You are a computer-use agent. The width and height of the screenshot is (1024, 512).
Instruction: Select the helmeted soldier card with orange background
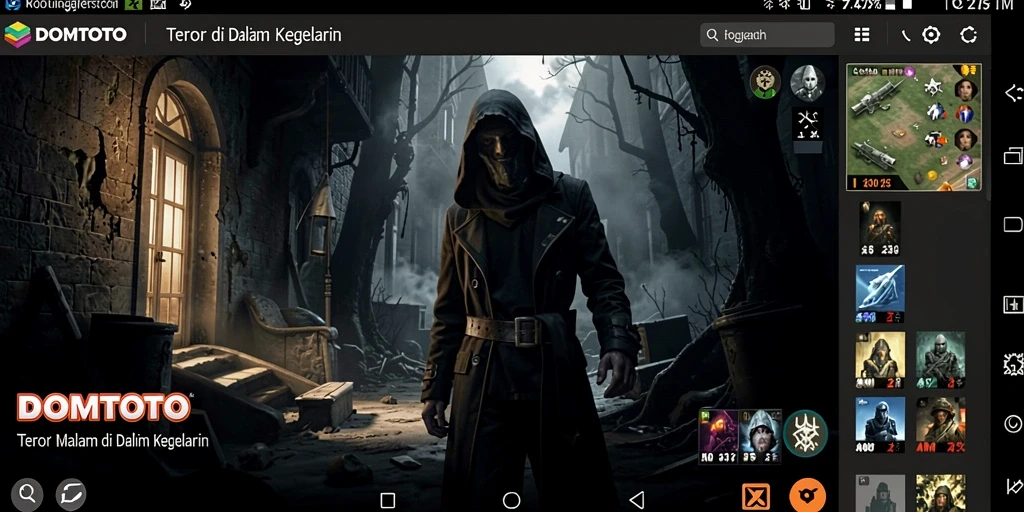(x=940, y=424)
